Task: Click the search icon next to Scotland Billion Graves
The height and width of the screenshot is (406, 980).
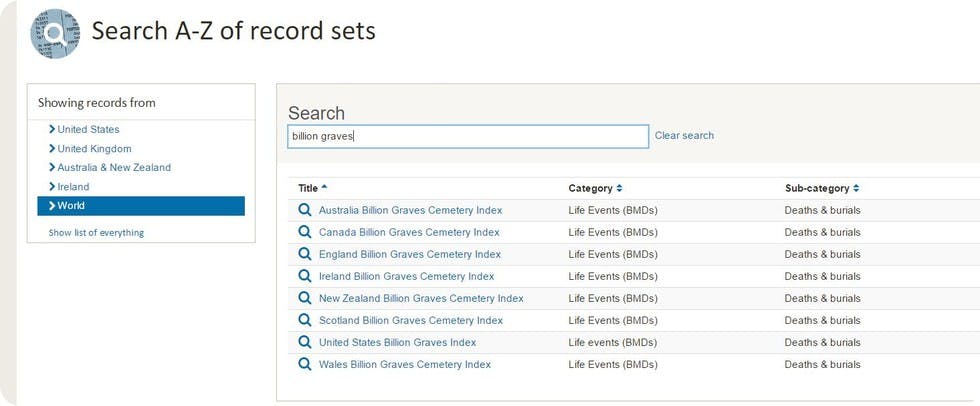Action: [x=305, y=320]
